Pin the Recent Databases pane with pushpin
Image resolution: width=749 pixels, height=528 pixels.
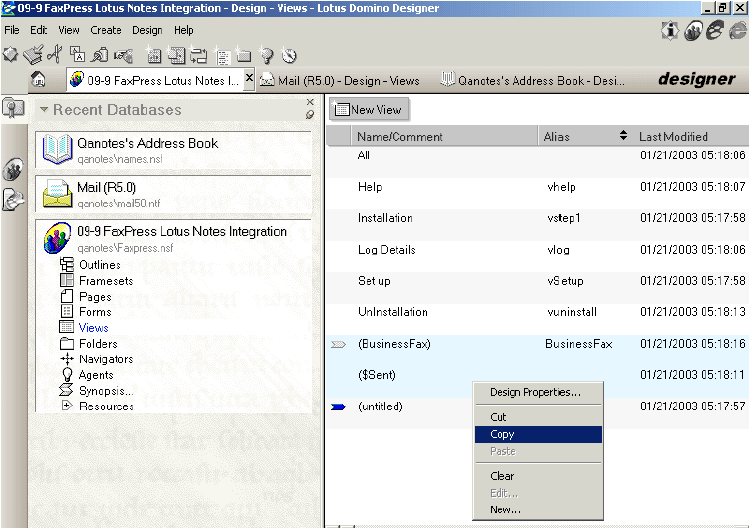(x=310, y=115)
